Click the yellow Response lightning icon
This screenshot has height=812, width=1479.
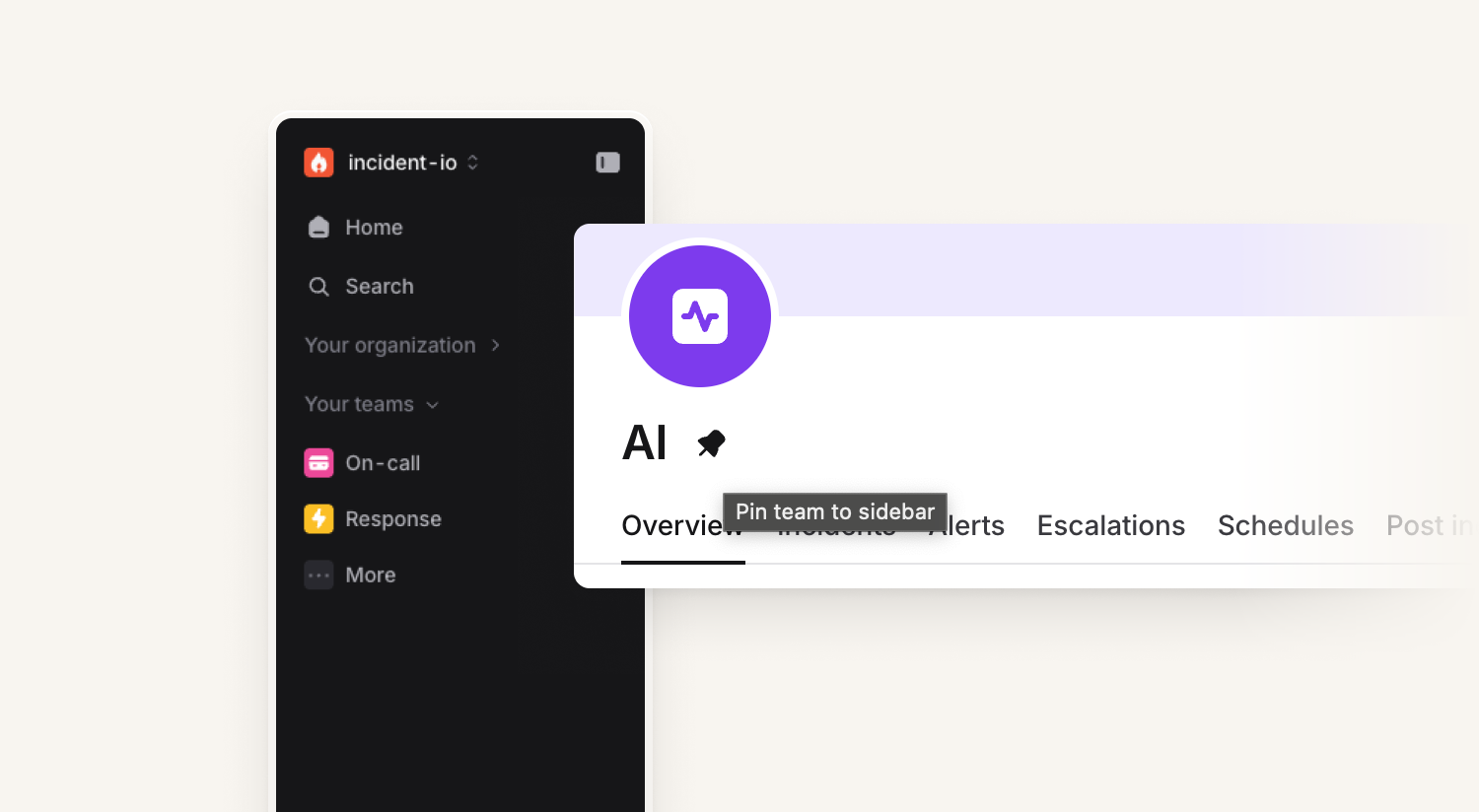coord(318,518)
